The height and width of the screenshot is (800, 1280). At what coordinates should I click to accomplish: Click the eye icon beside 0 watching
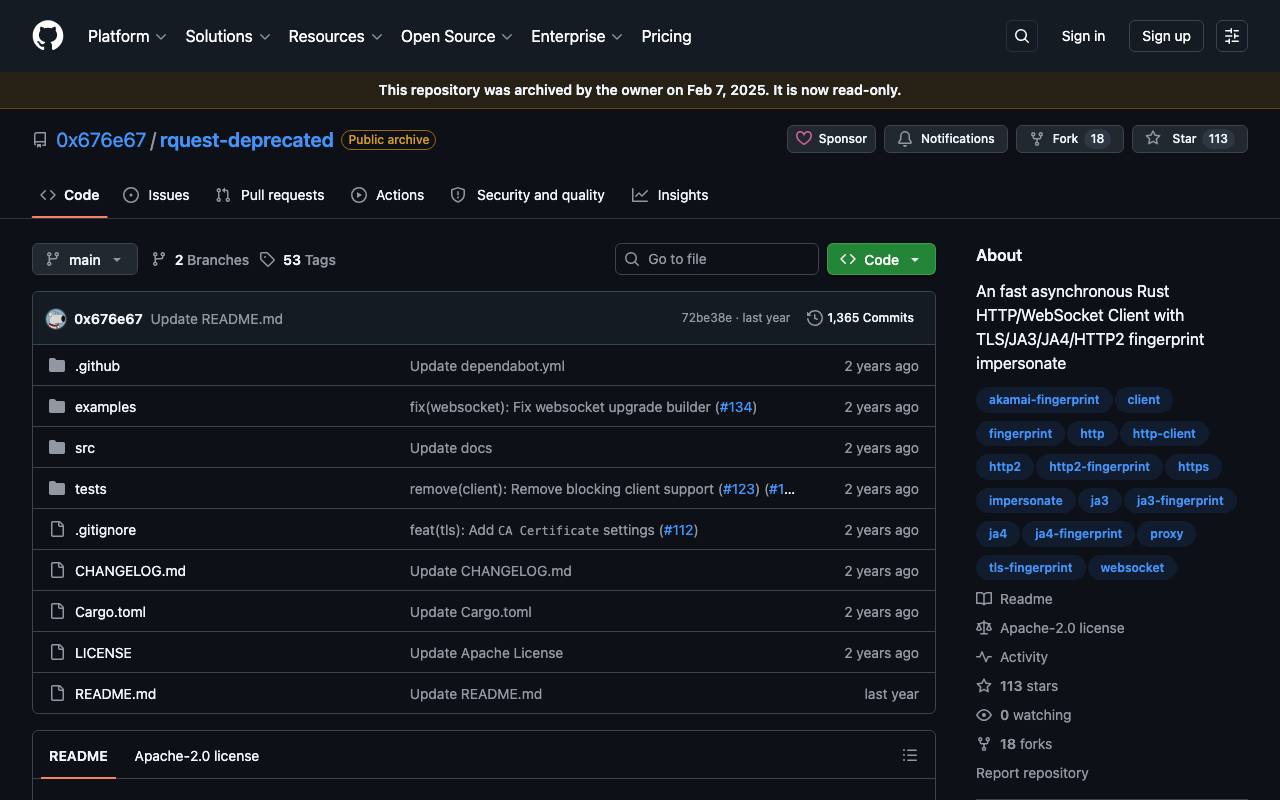pyautogui.click(x=984, y=715)
